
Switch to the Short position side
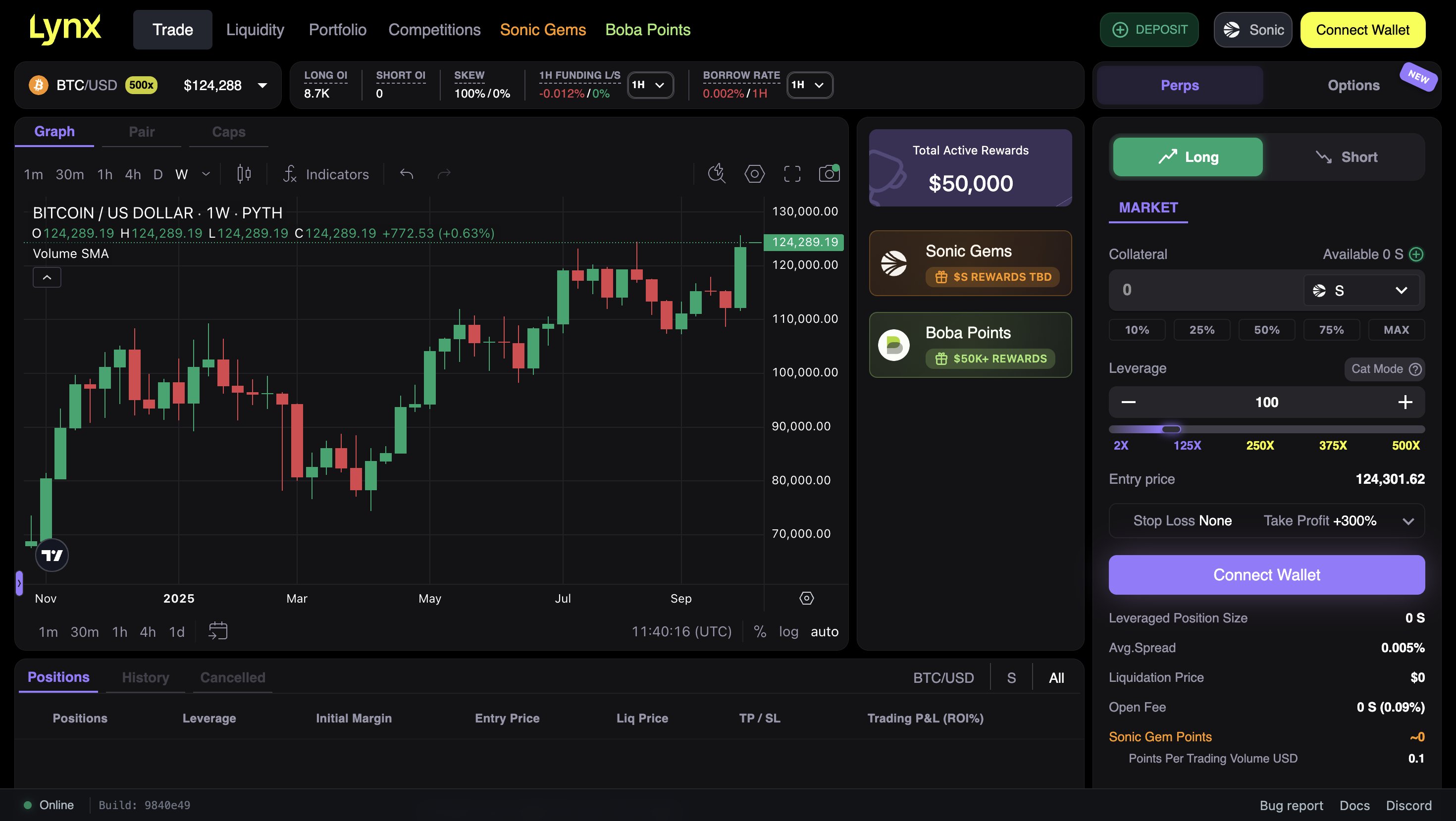coord(1348,156)
